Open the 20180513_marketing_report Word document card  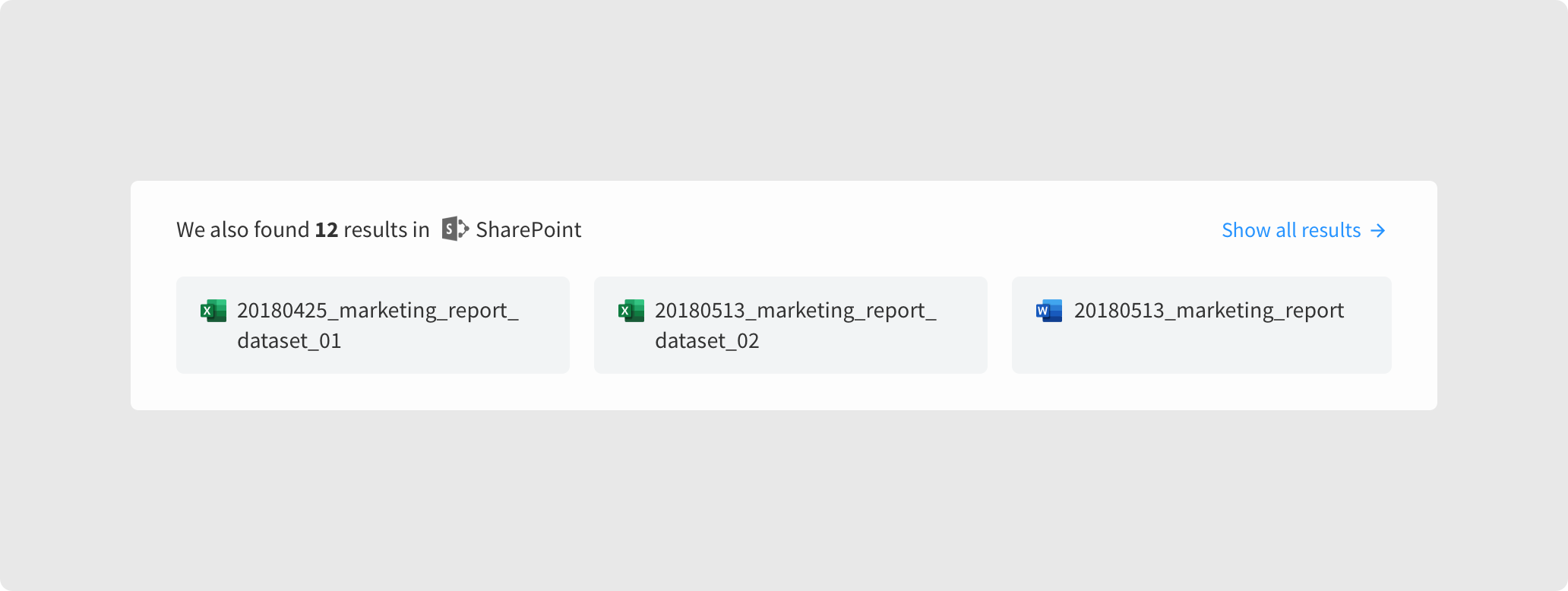(1201, 325)
